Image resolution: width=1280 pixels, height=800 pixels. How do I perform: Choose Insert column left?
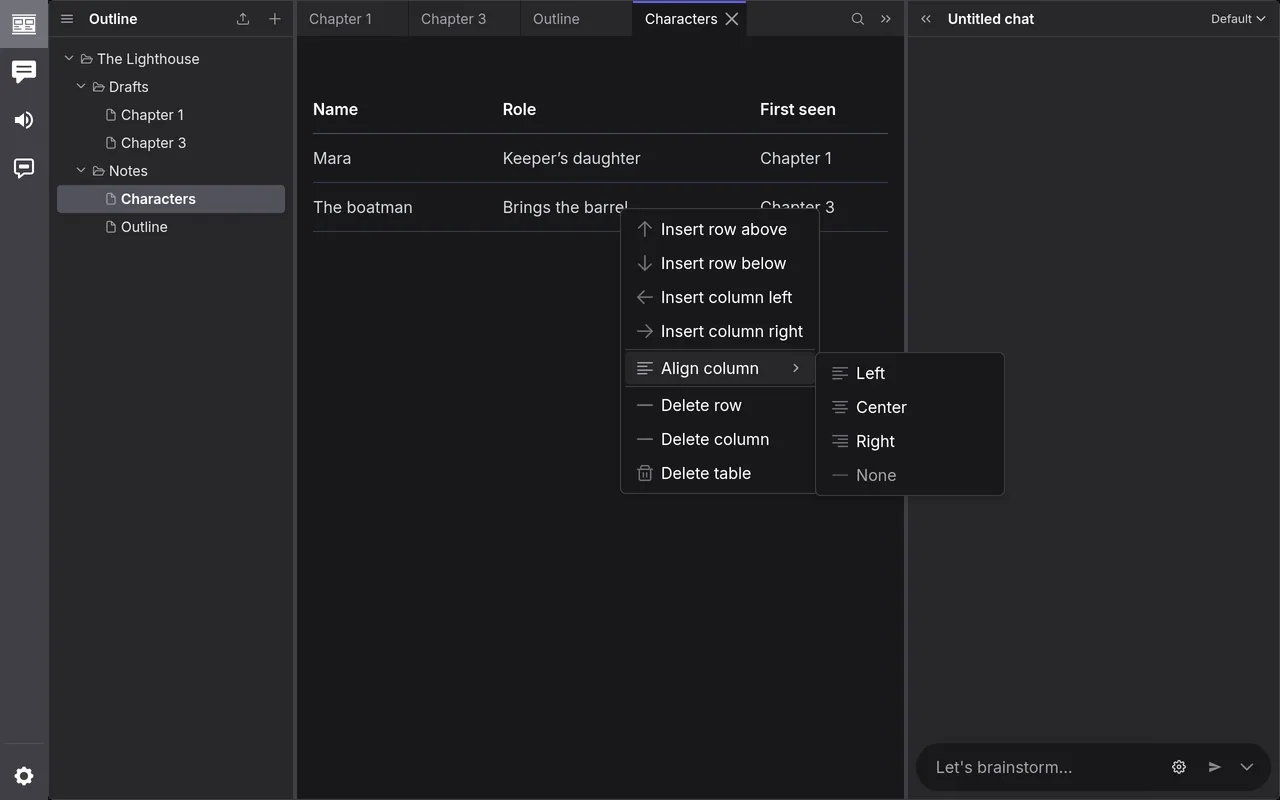coord(720,297)
